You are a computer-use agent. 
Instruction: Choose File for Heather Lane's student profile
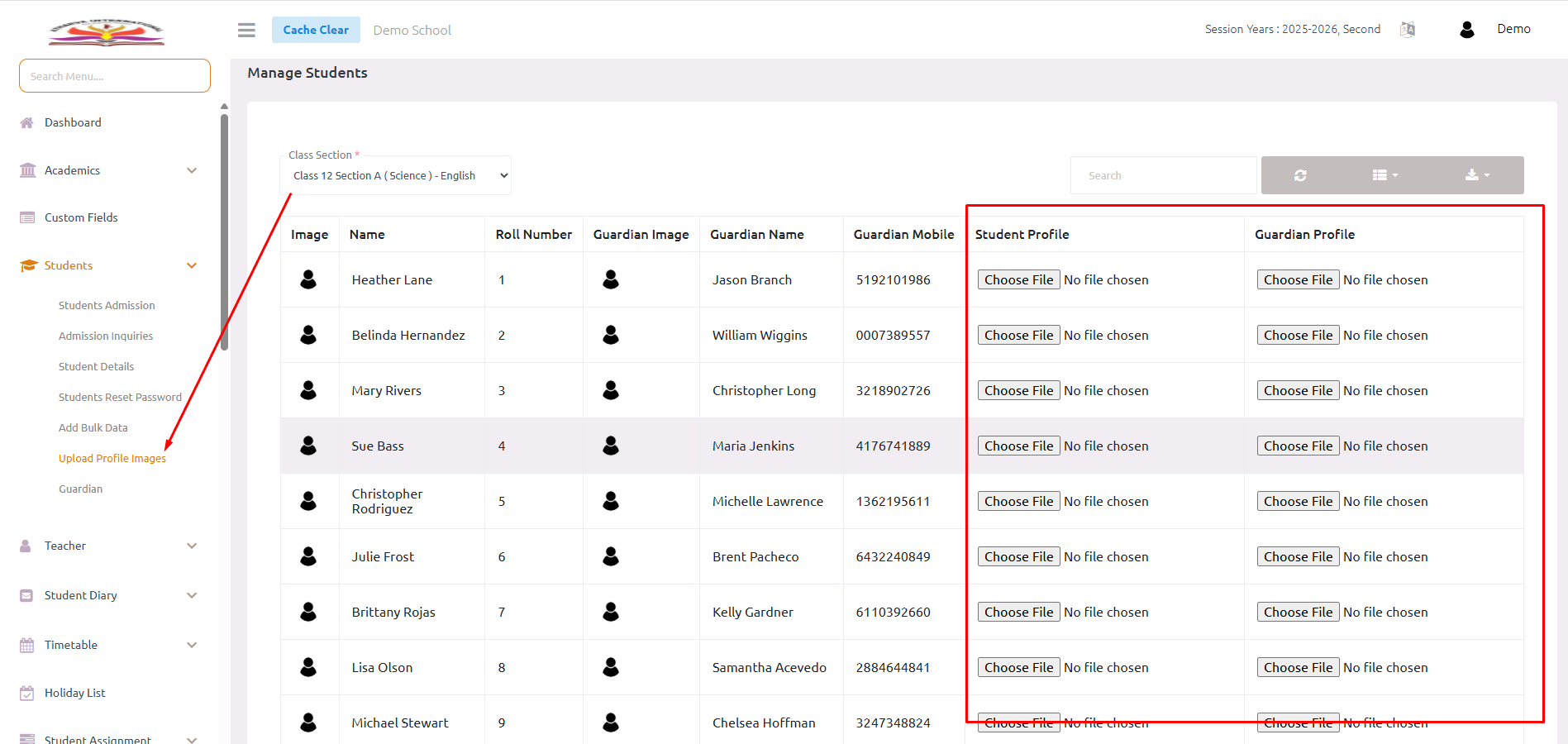pyautogui.click(x=1018, y=280)
